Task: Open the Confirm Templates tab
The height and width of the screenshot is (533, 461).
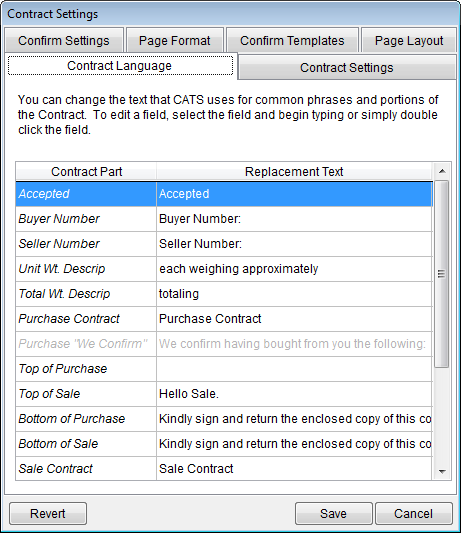Action: 292,40
